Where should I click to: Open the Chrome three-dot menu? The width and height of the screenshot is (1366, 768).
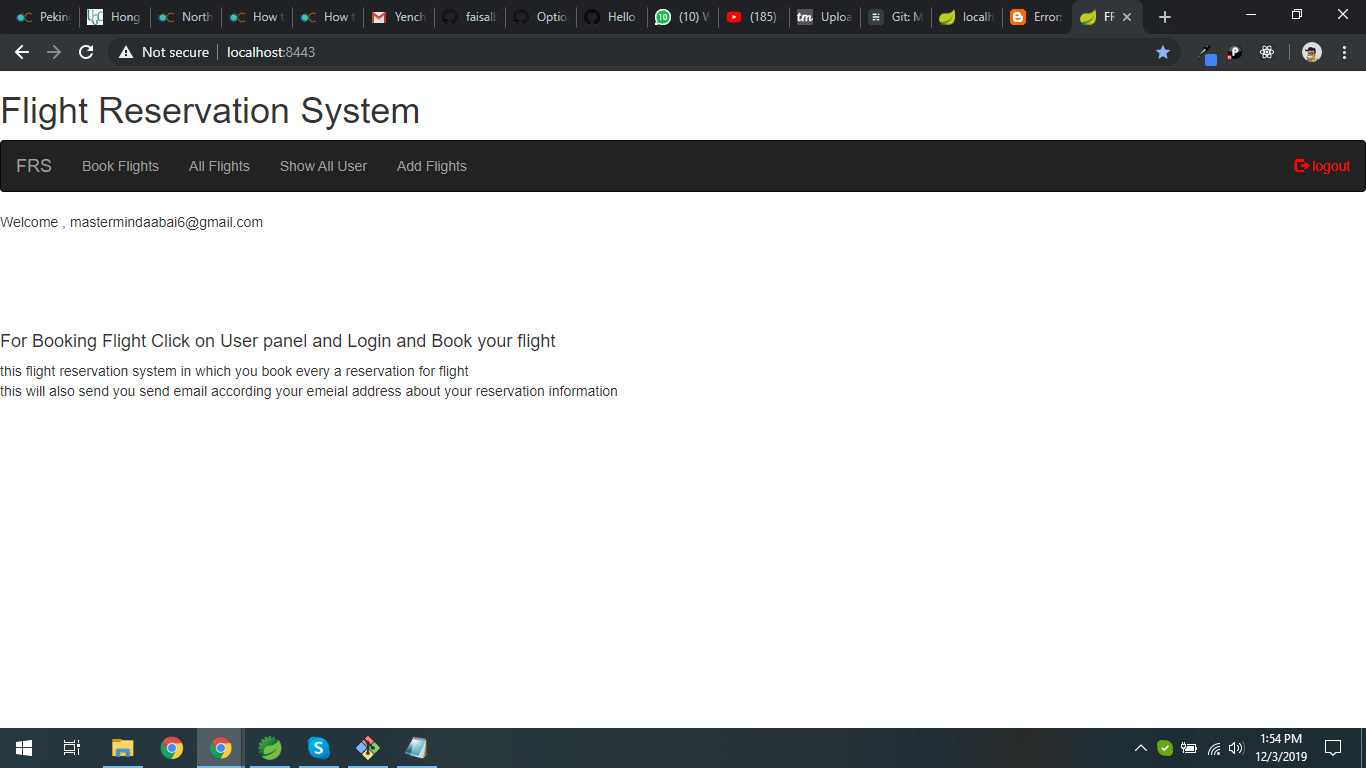pyautogui.click(x=1343, y=51)
